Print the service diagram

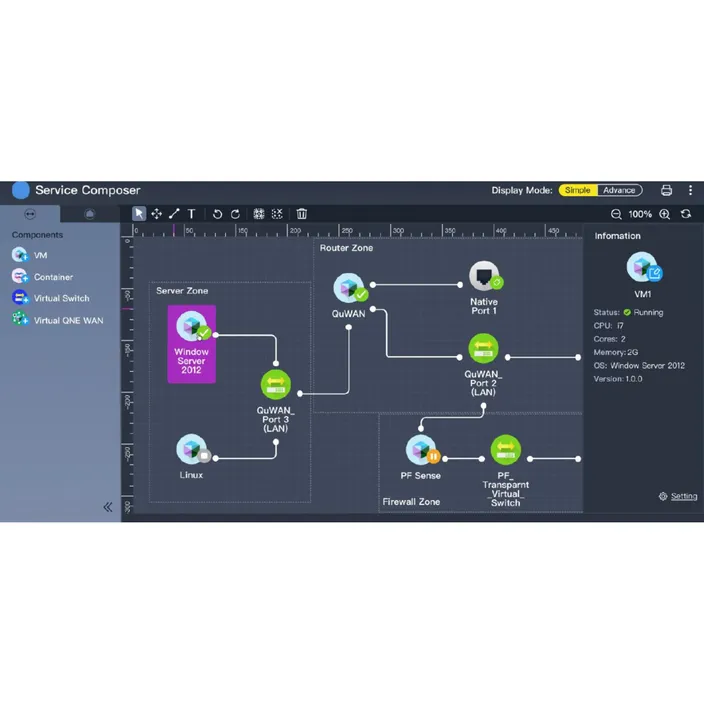pos(666,190)
